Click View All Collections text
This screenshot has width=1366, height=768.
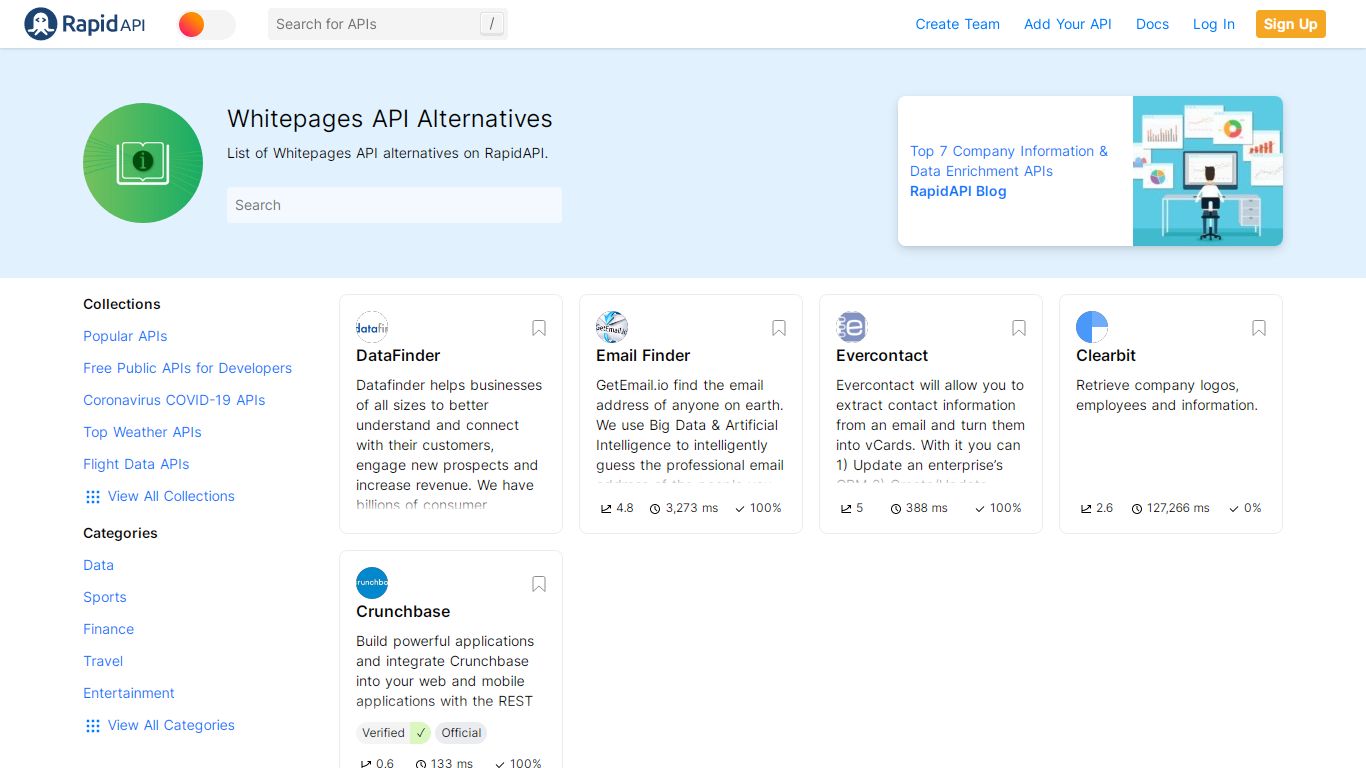click(171, 496)
